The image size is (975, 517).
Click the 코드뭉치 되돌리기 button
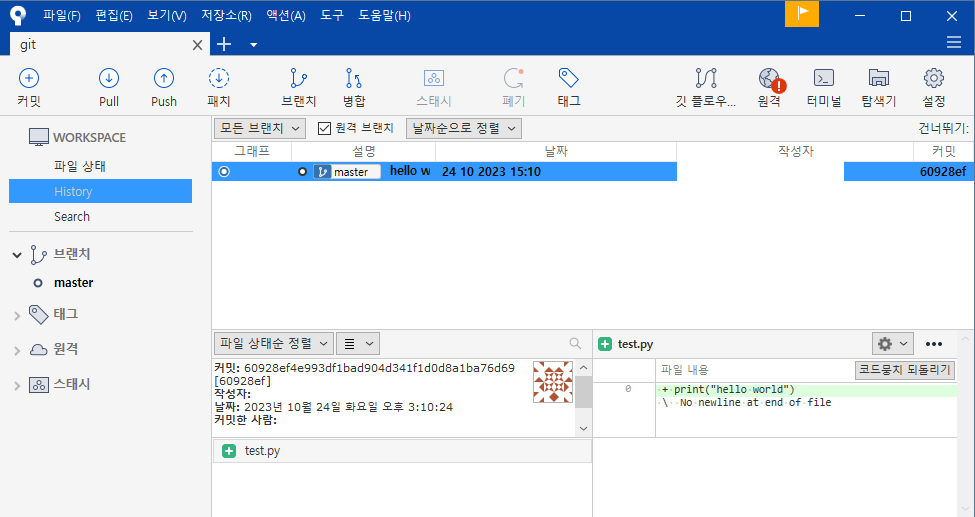pyautogui.click(x=905, y=370)
